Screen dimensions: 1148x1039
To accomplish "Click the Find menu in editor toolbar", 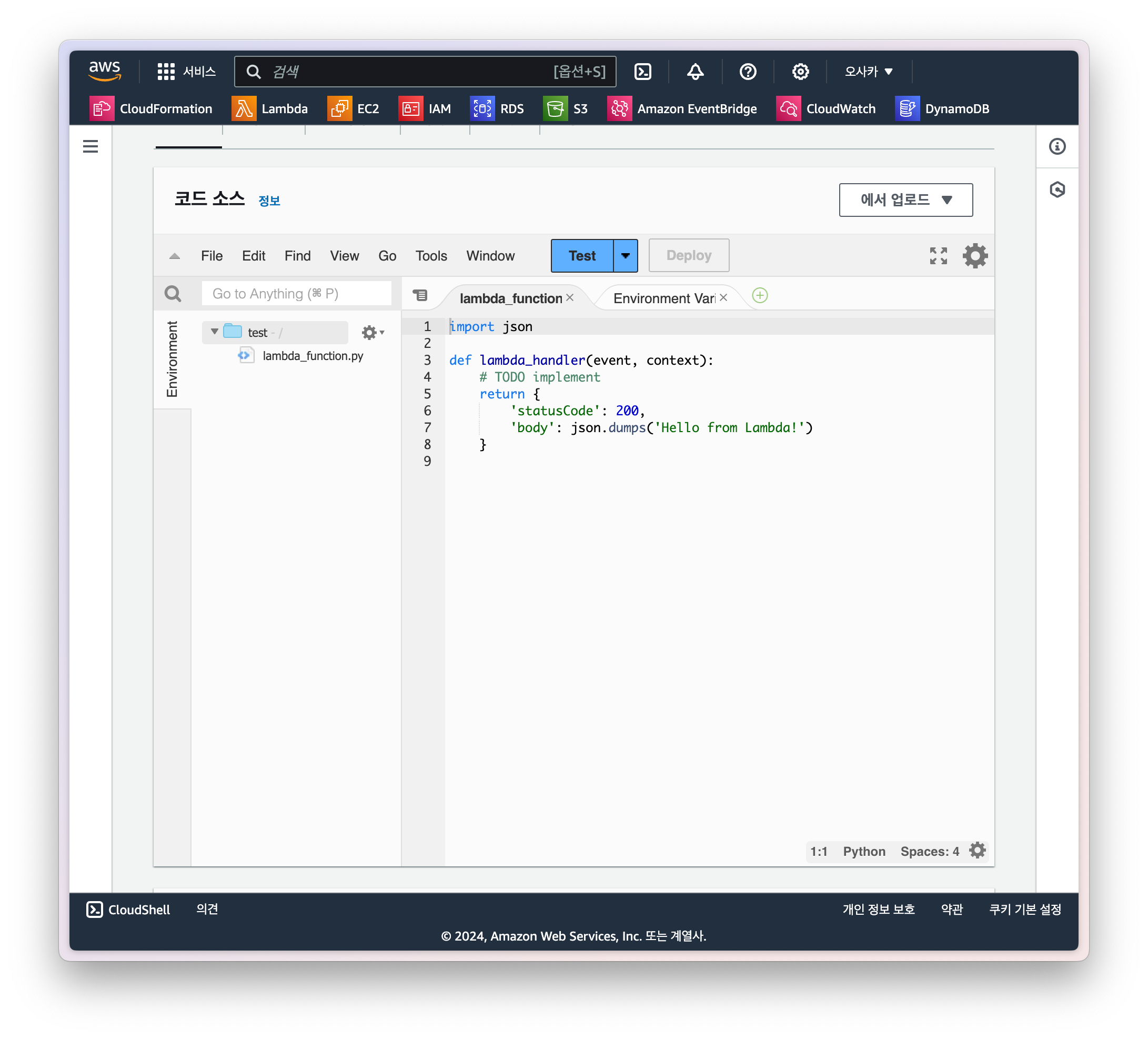I will pyautogui.click(x=297, y=256).
